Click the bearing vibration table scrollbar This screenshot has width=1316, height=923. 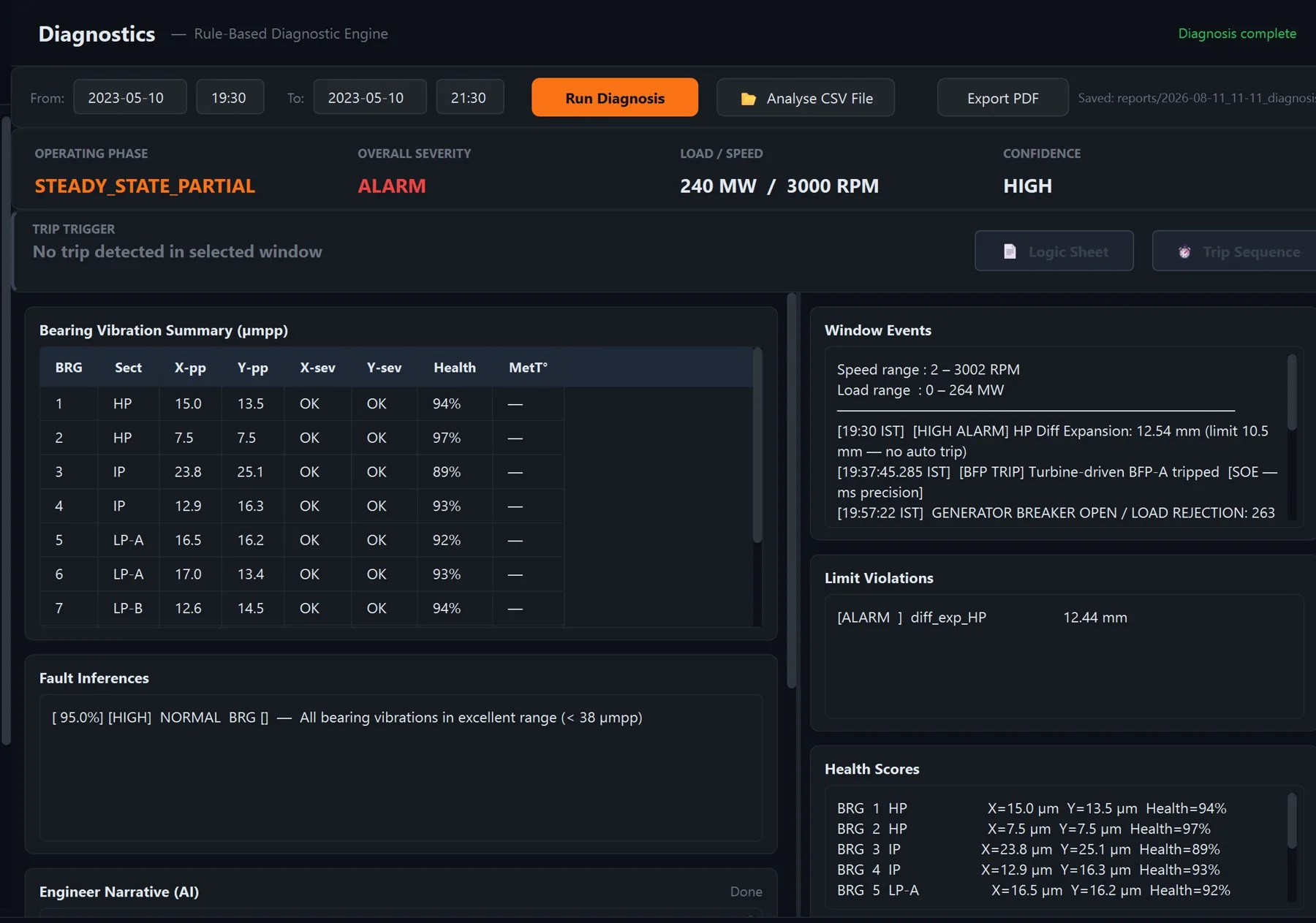[x=757, y=446]
